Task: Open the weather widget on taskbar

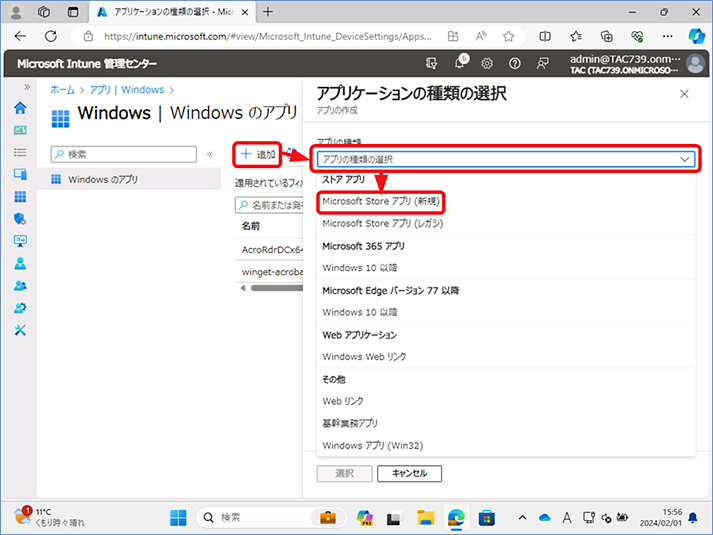Action: pyautogui.click(x=49, y=517)
